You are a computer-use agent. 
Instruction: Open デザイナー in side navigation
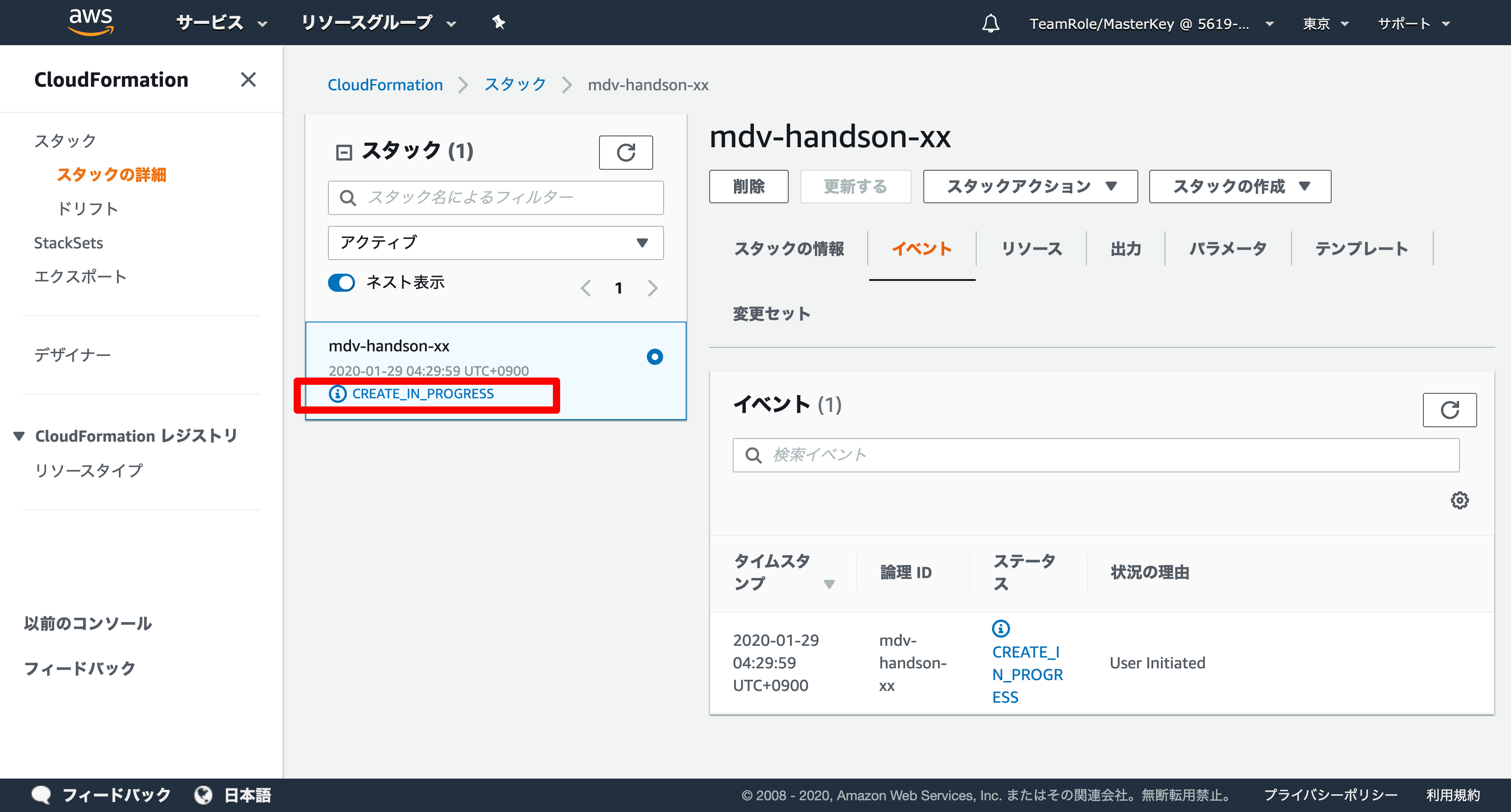coord(73,355)
